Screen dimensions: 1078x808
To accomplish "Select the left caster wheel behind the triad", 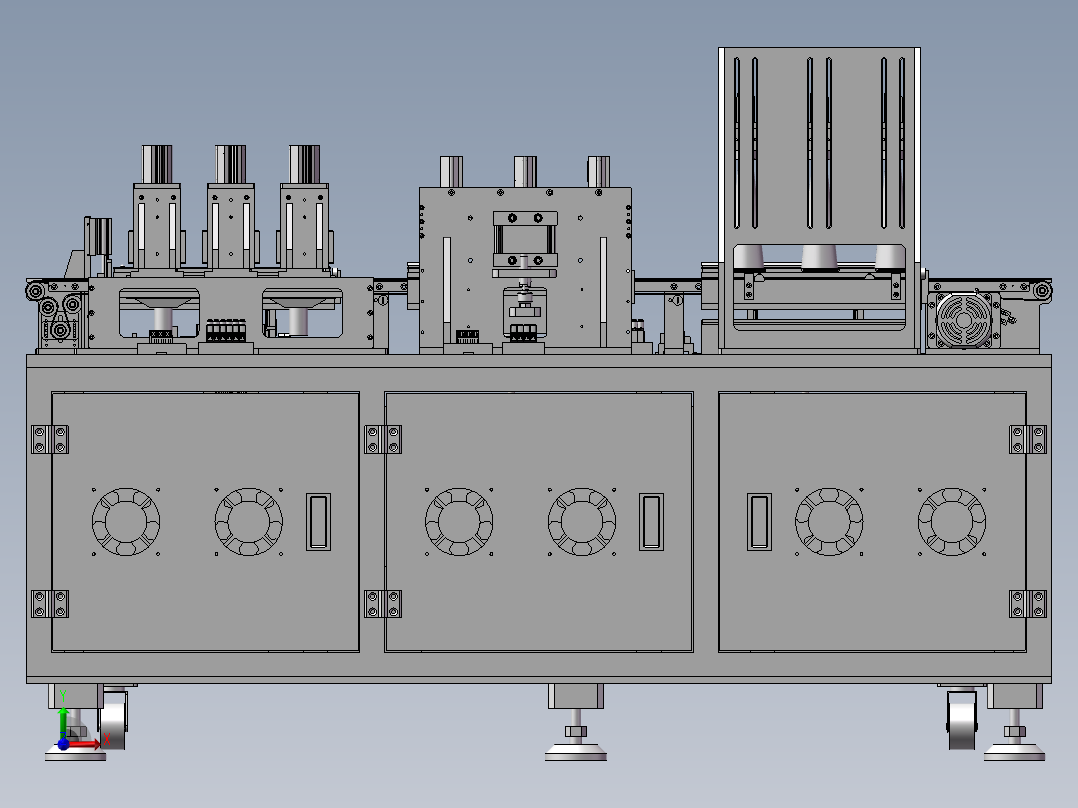I will pyautogui.click(x=114, y=720).
